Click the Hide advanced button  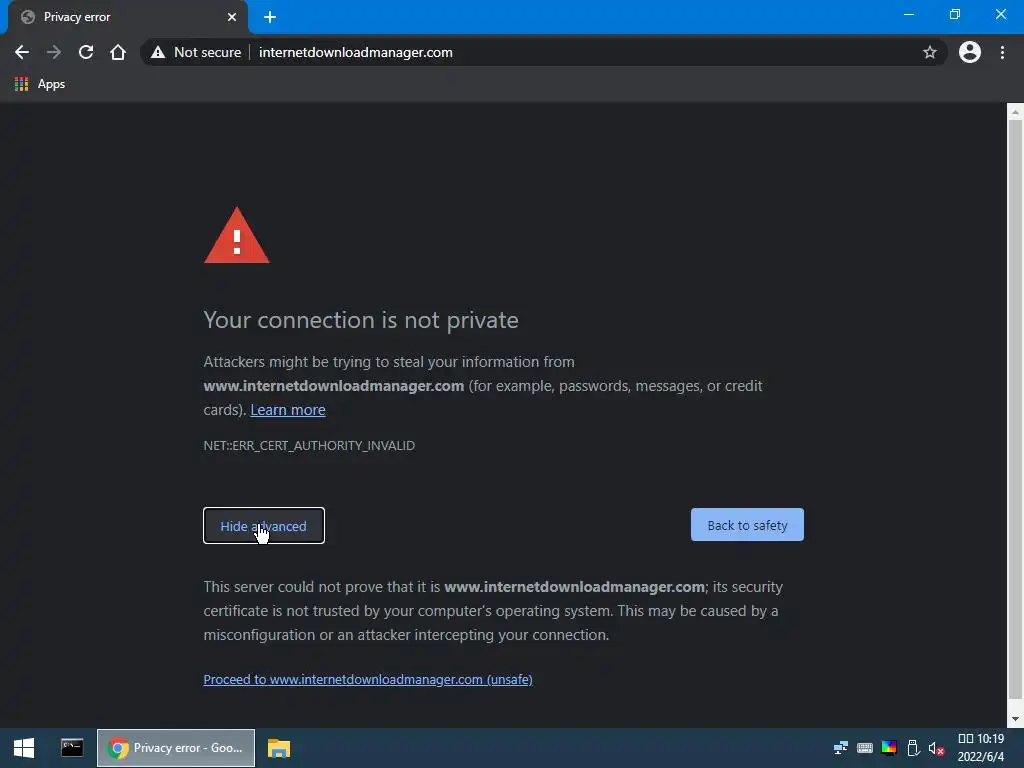[x=264, y=526]
